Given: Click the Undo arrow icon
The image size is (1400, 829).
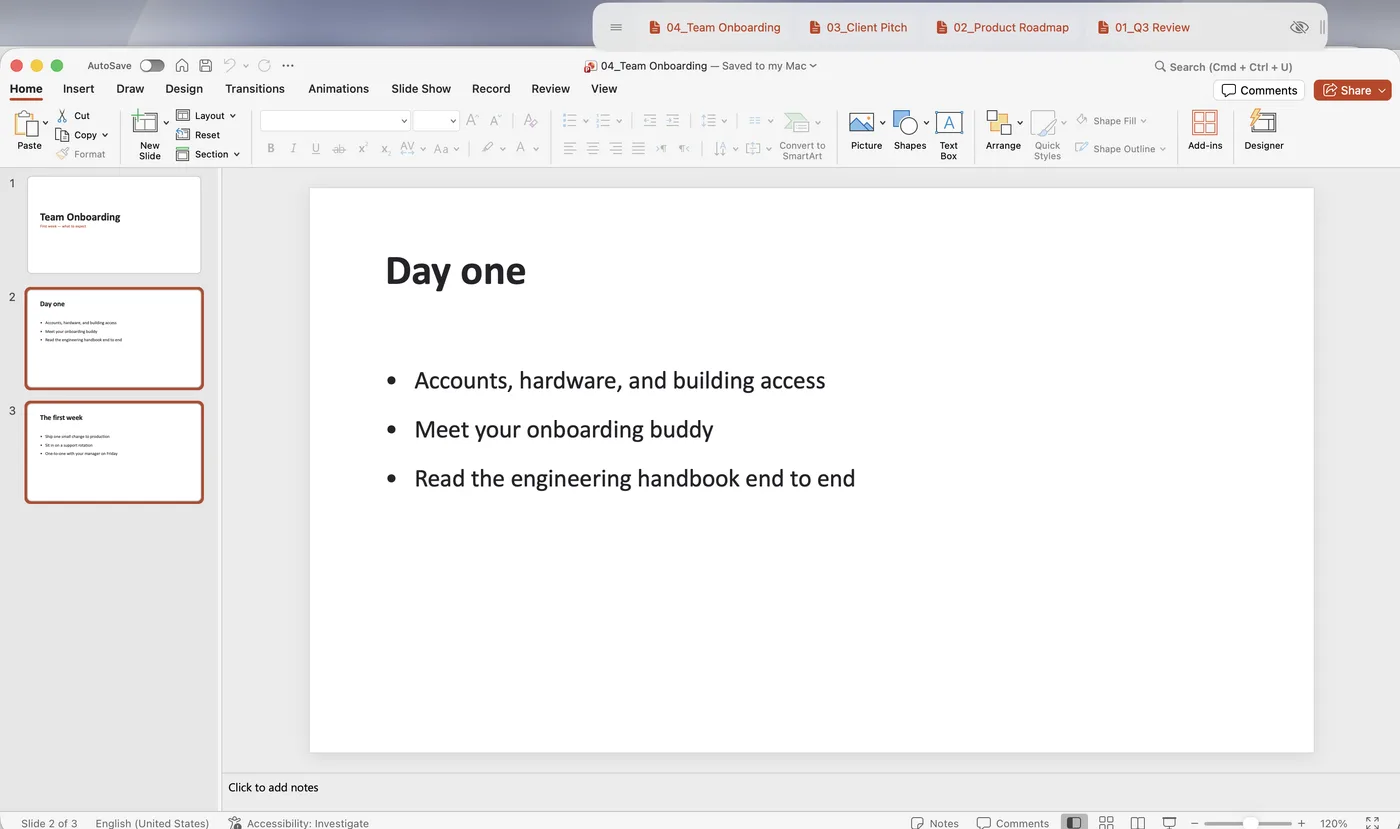Looking at the screenshot, I should [229, 66].
